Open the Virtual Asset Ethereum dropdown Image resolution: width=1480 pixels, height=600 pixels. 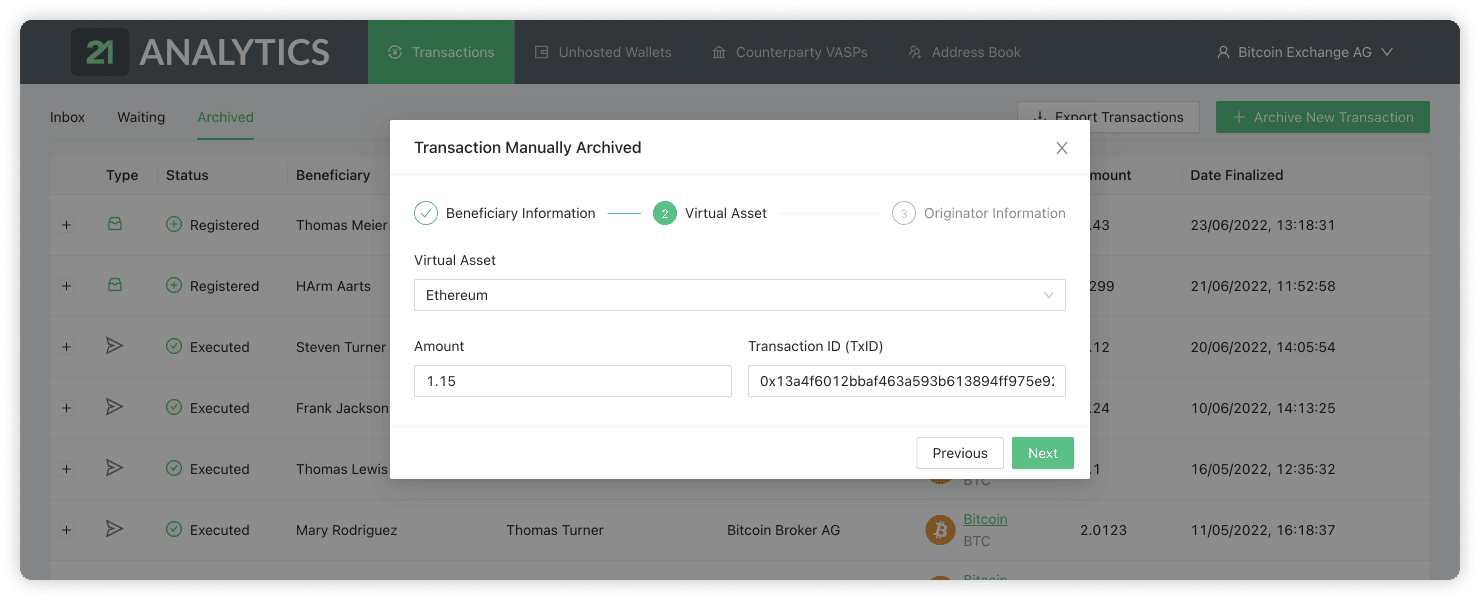tap(739, 295)
